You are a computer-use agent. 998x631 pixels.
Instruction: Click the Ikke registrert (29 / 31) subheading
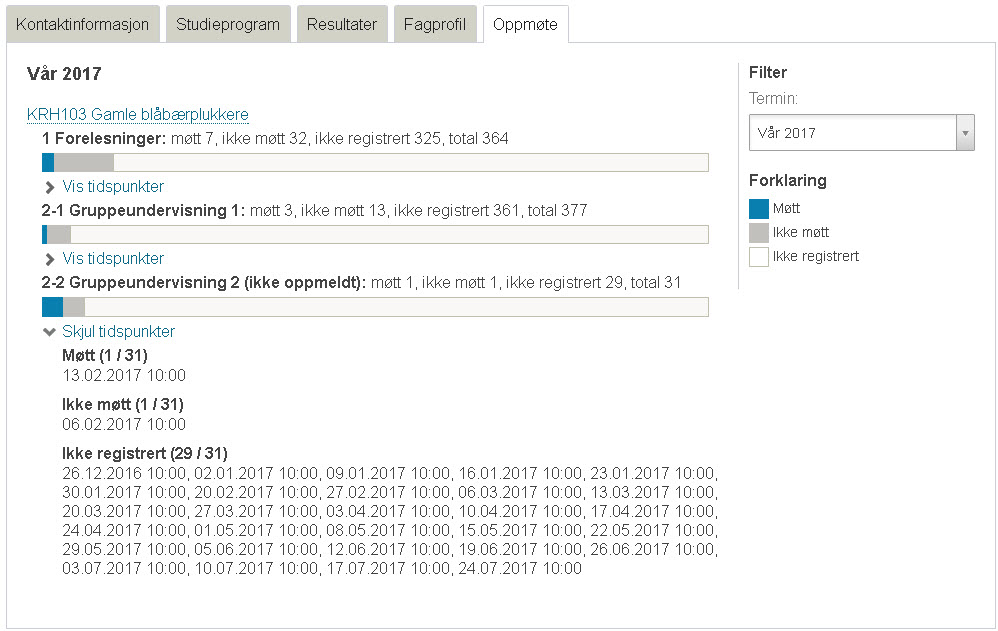click(145, 453)
